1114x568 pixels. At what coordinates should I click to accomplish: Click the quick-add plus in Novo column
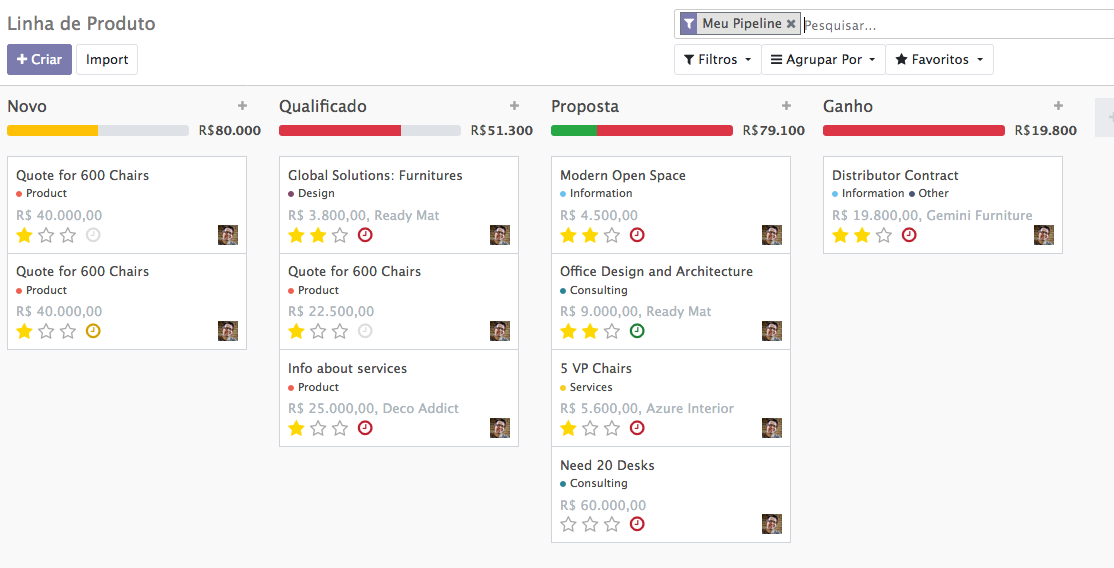coord(242,106)
